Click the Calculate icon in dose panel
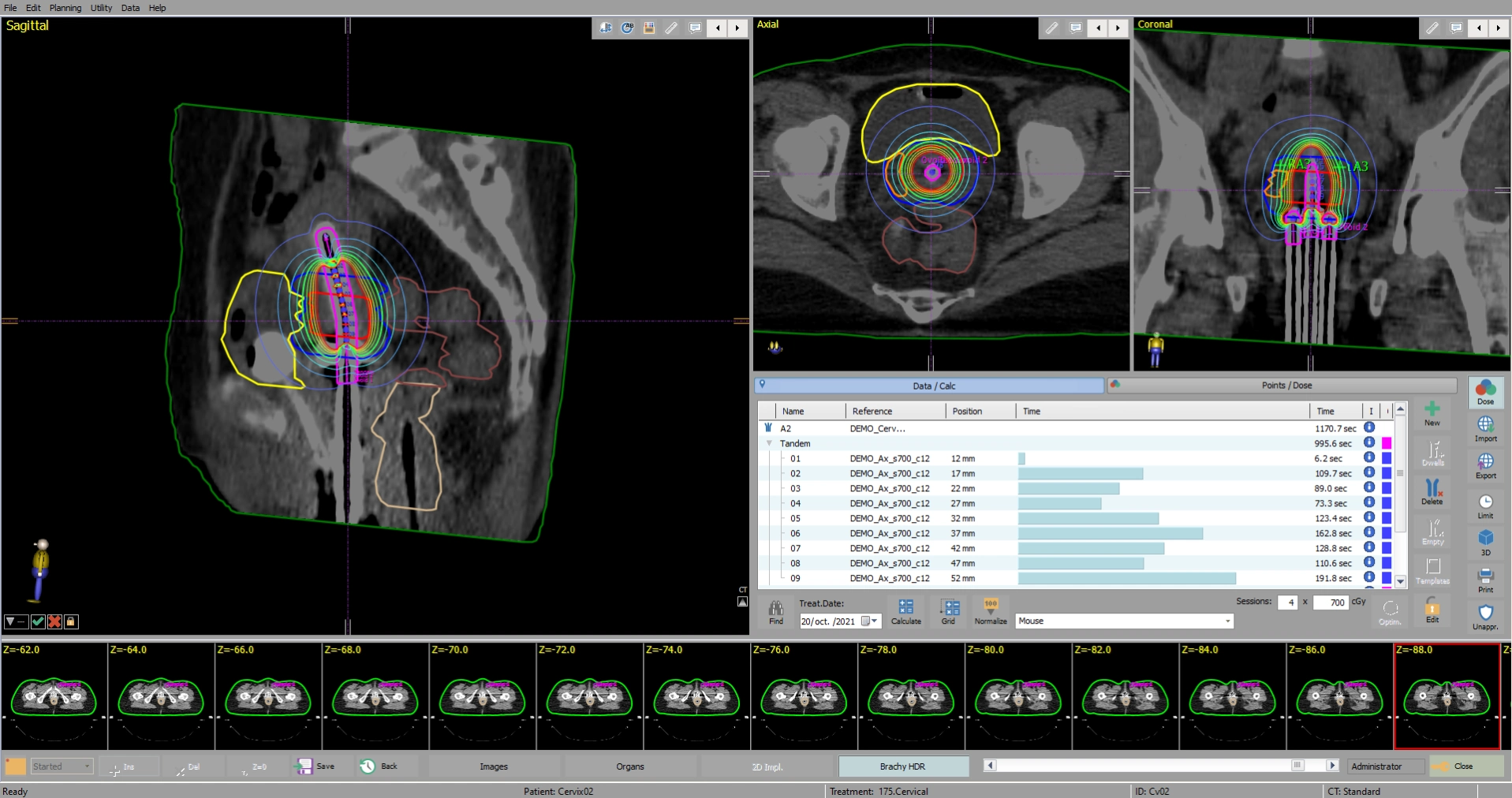The width and height of the screenshot is (1512, 798). (905, 607)
